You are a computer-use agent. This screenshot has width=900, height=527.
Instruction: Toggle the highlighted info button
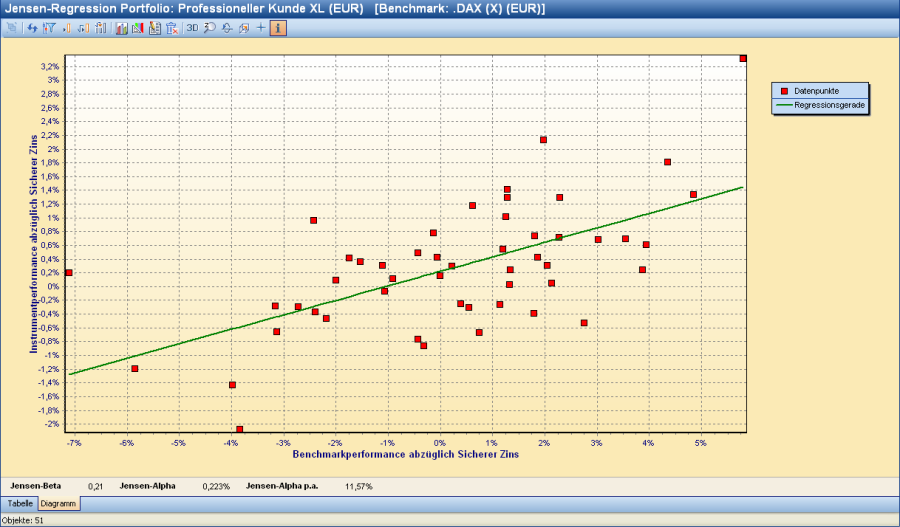tap(278, 28)
